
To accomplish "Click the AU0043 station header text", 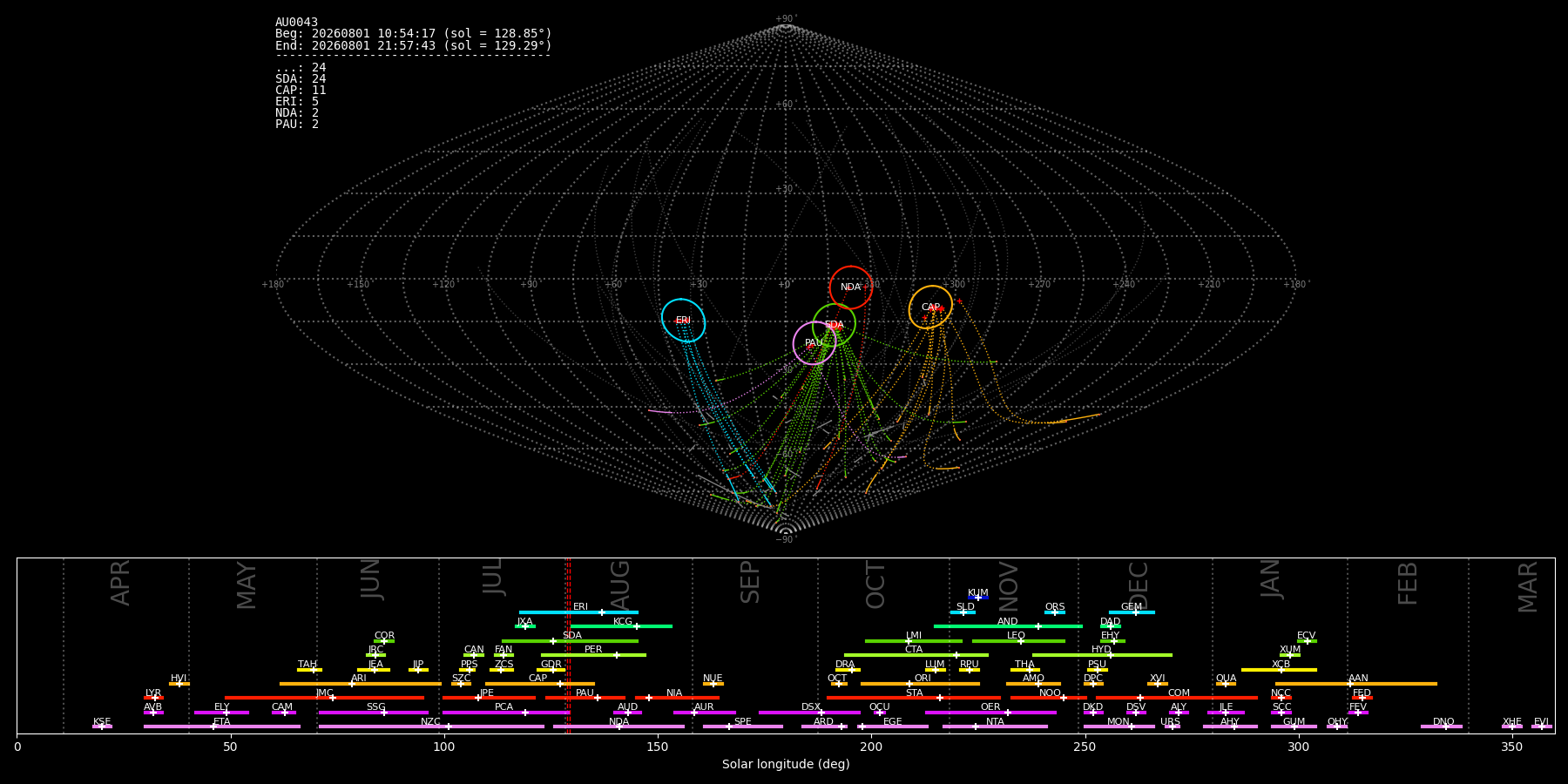I will [296, 23].
